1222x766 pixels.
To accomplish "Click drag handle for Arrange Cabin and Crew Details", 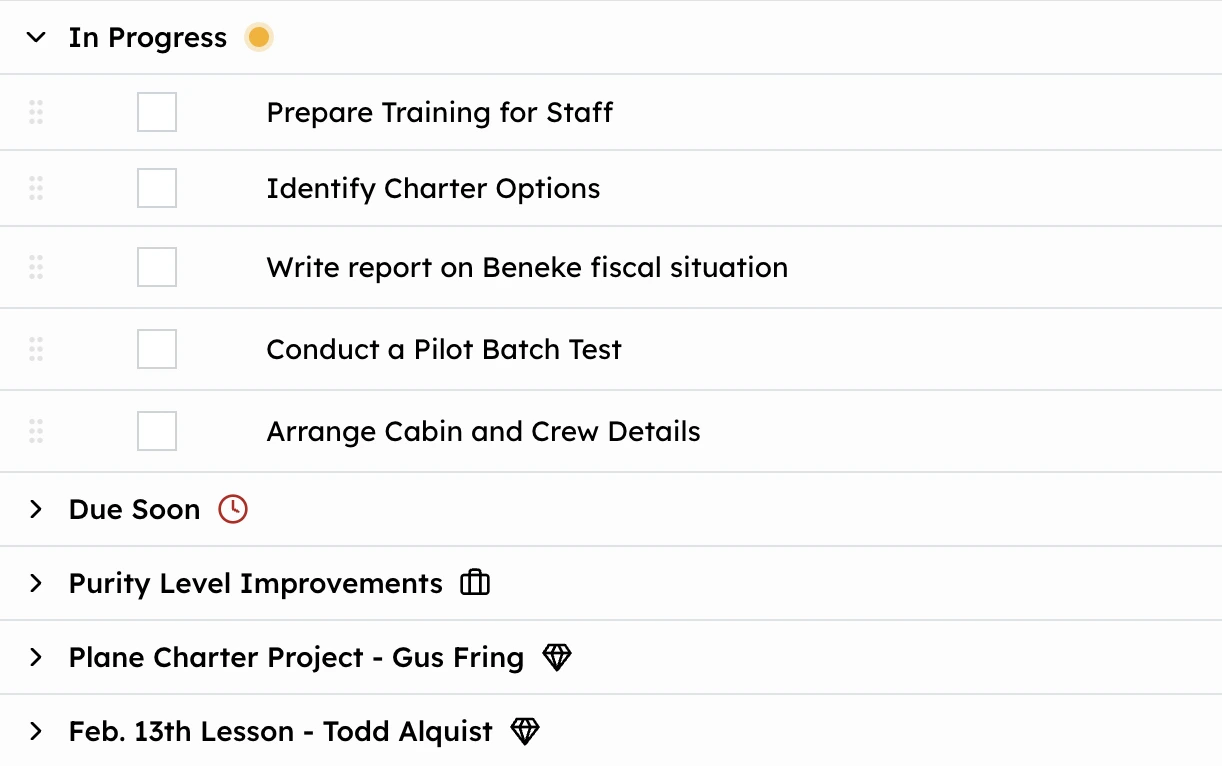I will coord(36,431).
